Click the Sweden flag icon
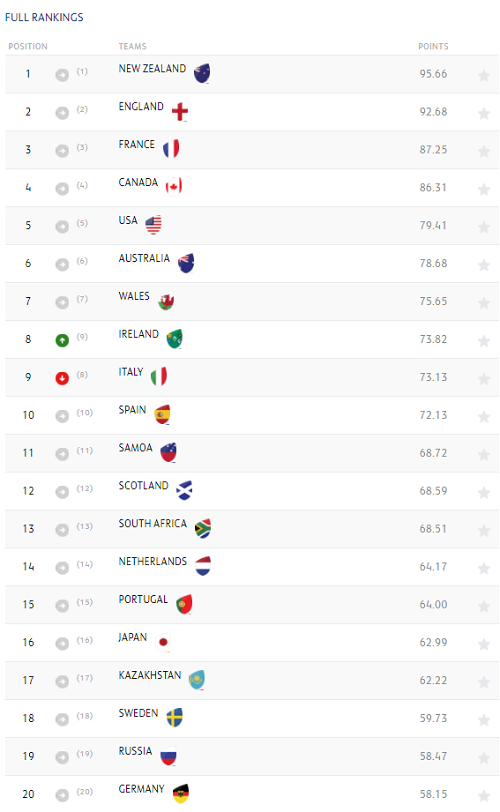The width and height of the screenshot is (500, 812). click(x=174, y=718)
